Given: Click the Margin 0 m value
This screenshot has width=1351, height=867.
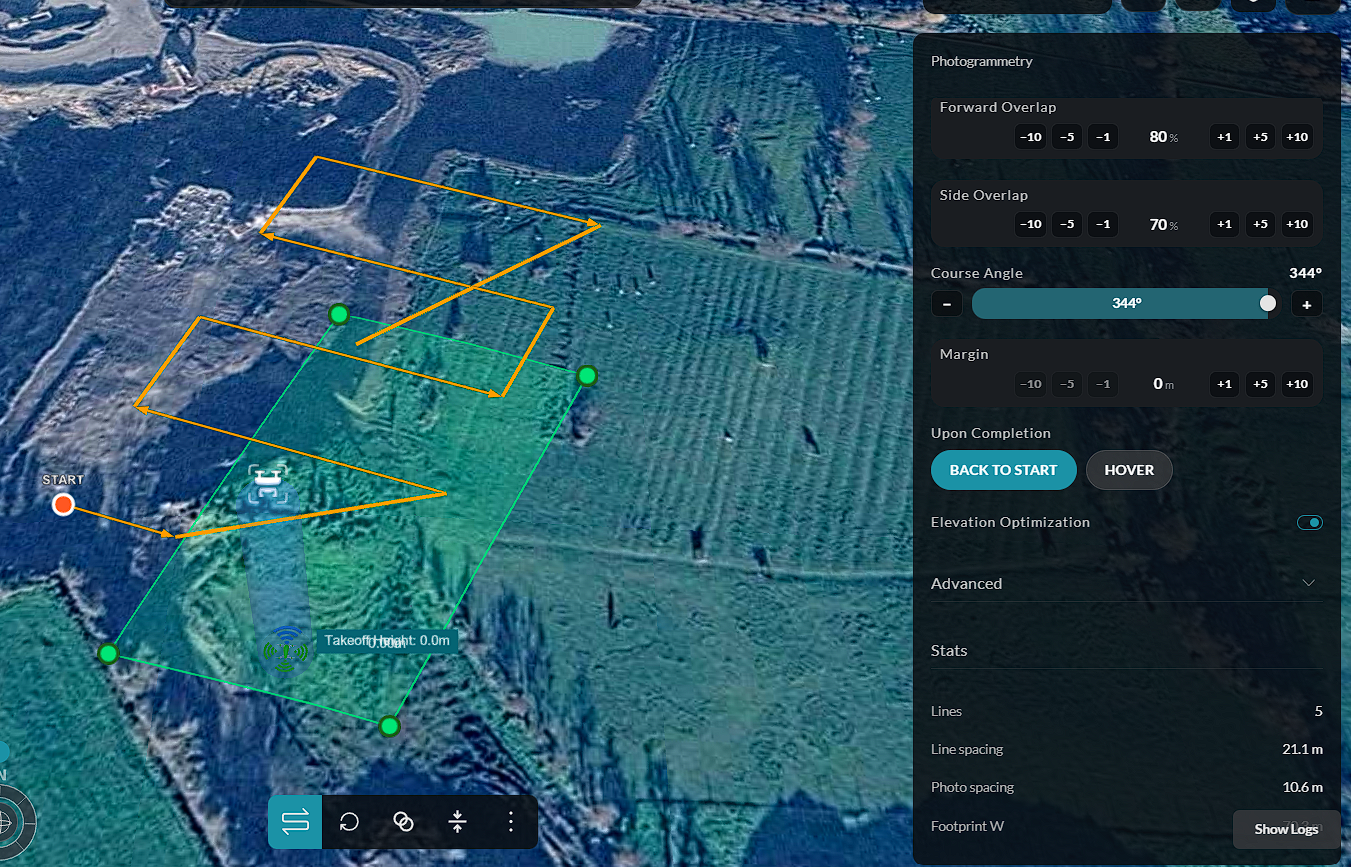Looking at the screenshot, I should click(1163, 384).
